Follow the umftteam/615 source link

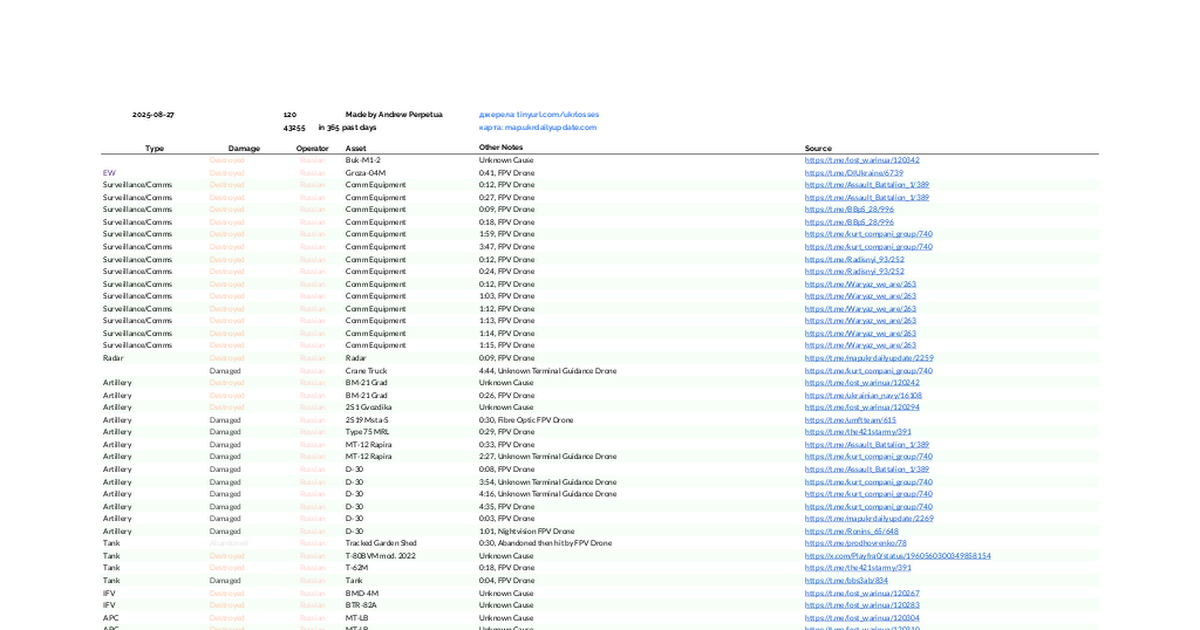(x=851, y=420)
